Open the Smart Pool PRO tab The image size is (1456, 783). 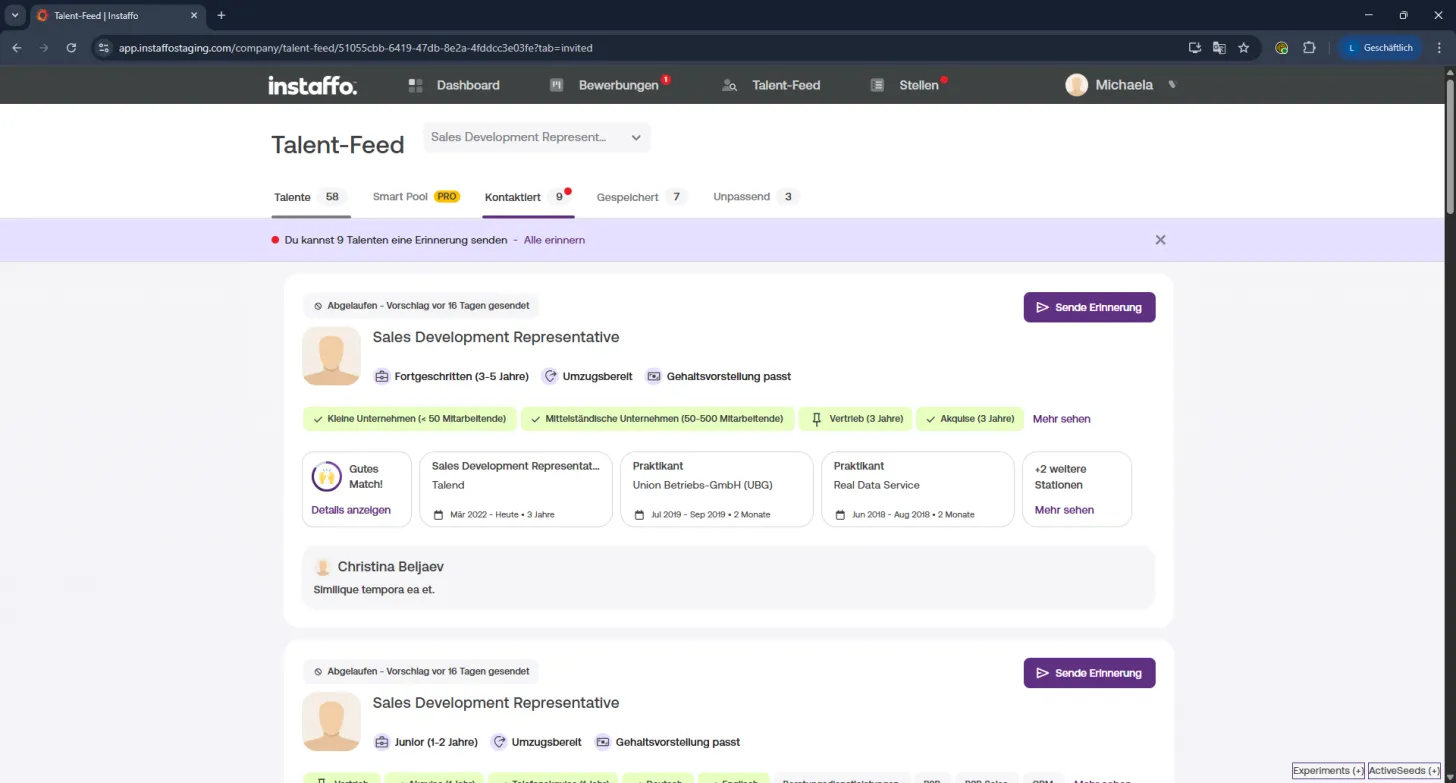pyautogui.click(x=416, y=197)
